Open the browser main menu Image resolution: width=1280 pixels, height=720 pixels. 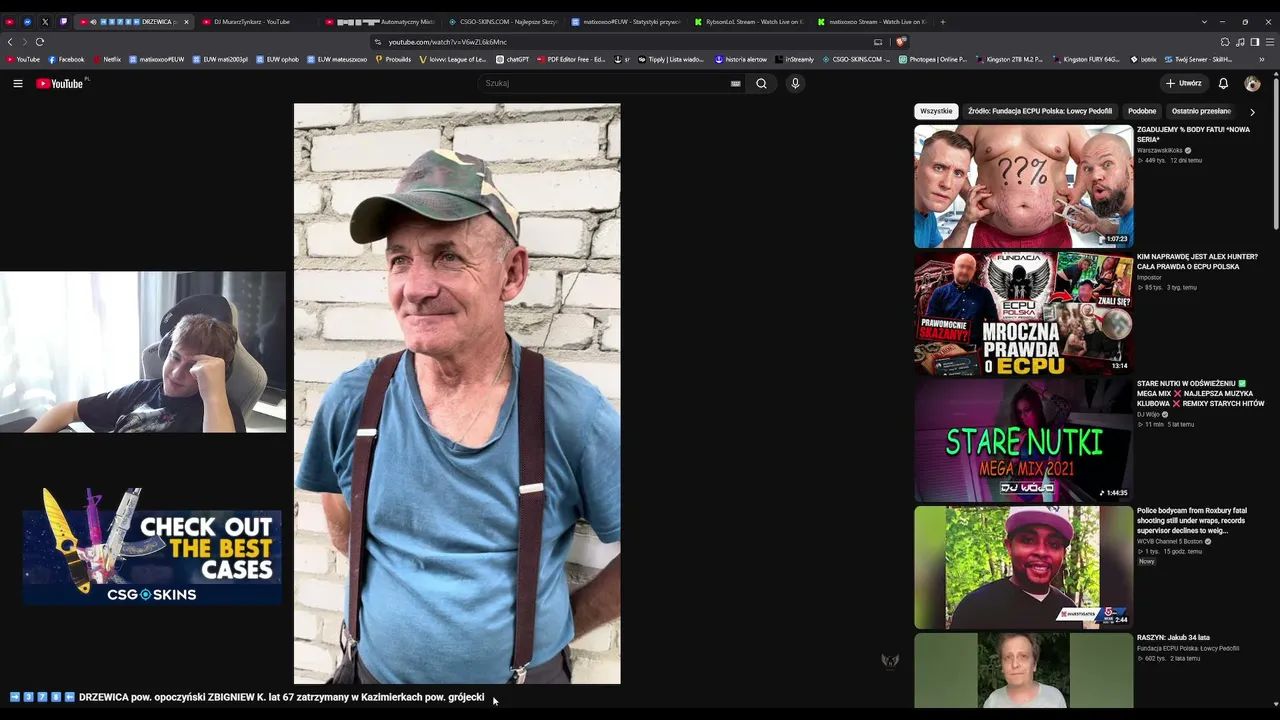coord(1270,42)
